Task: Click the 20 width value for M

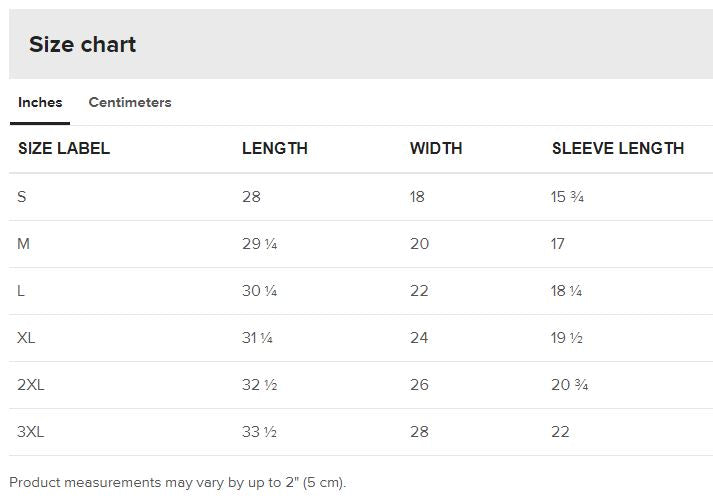Action: coord(419,243)
